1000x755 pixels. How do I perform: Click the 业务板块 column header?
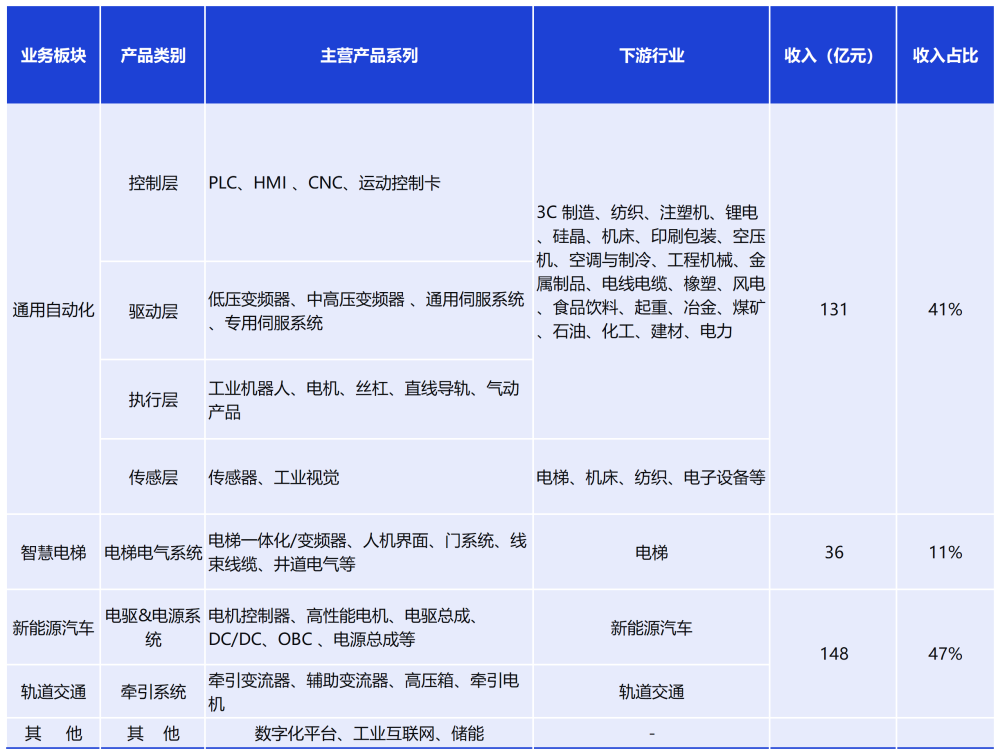(52, 55)
